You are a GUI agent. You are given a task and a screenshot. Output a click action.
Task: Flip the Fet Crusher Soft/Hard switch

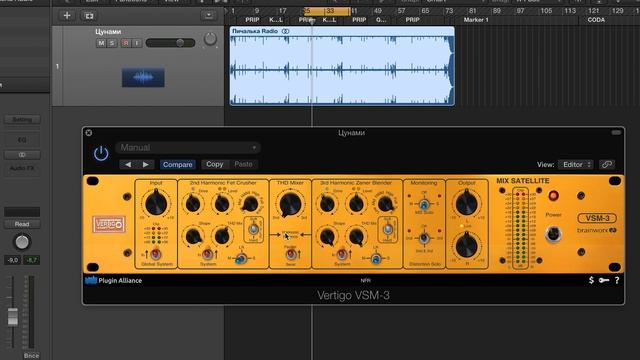(x=253, y=229)
